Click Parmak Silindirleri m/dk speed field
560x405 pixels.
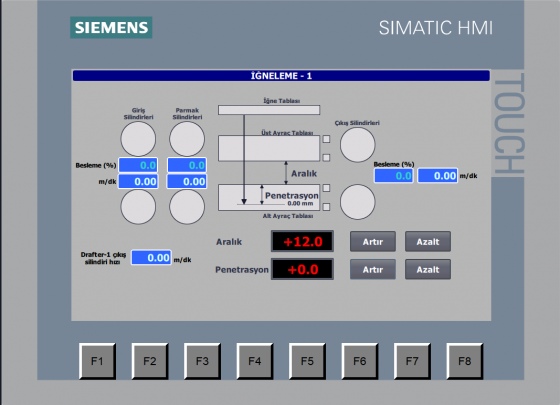pyautogui.click(x=187, y=181)
